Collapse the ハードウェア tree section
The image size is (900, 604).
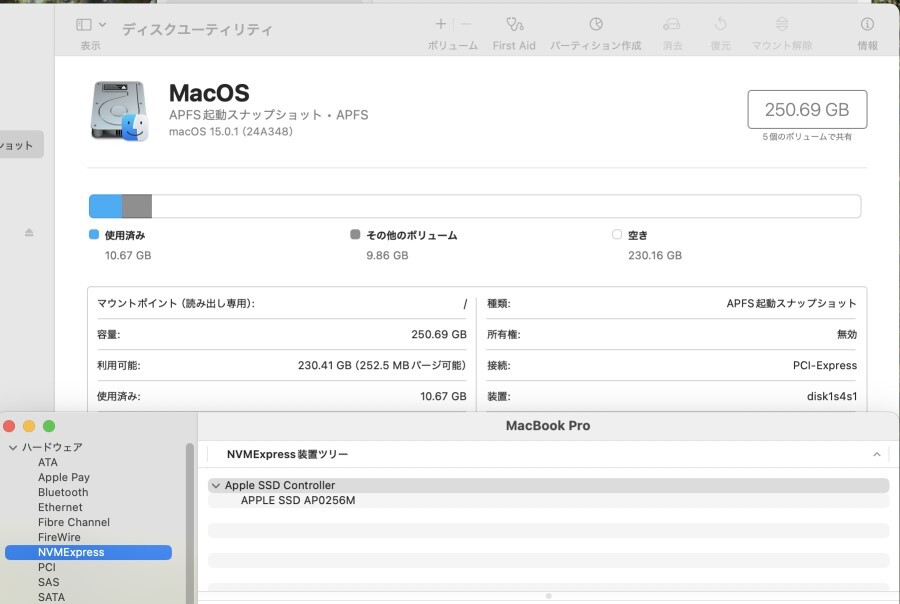[13, 447]
